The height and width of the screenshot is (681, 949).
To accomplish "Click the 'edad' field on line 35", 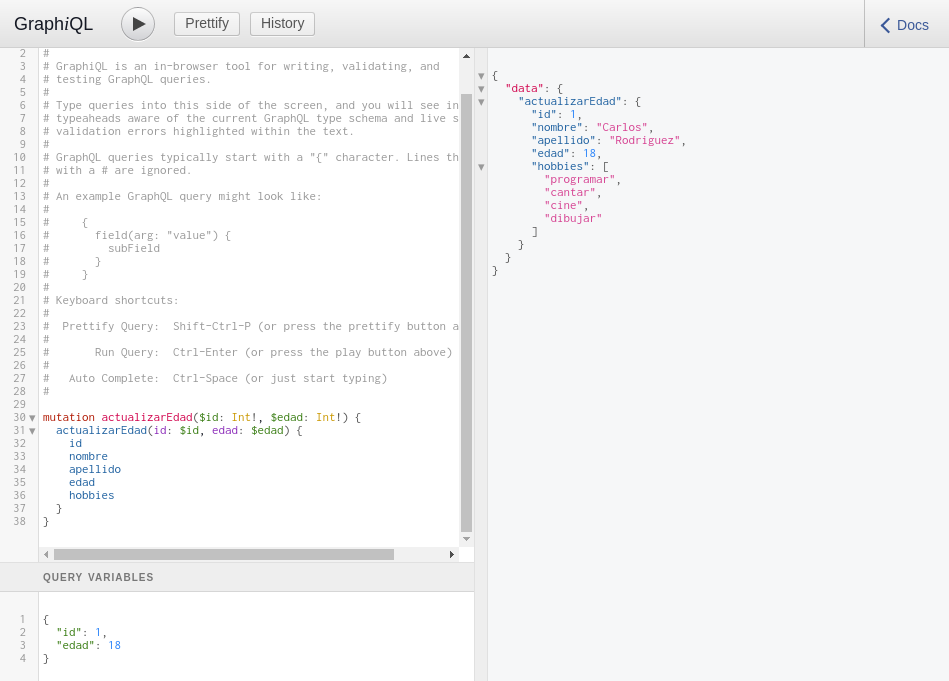I will point(82,482).
